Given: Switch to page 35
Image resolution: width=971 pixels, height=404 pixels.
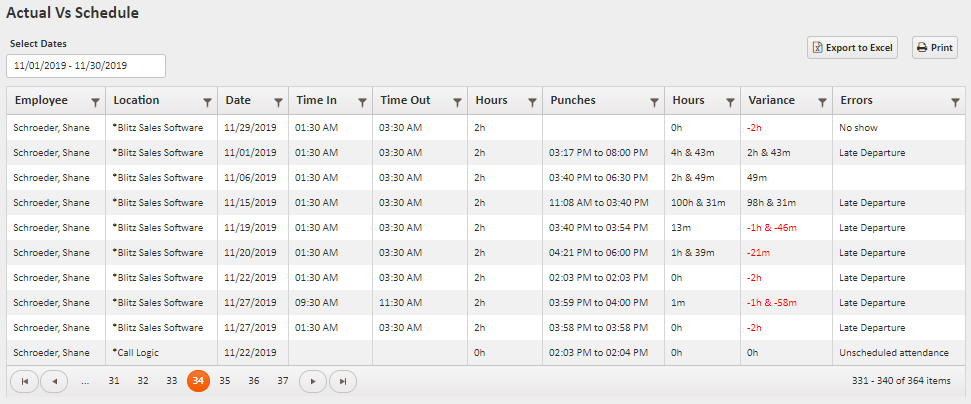Looking at the screenshot, I should 225,381.
